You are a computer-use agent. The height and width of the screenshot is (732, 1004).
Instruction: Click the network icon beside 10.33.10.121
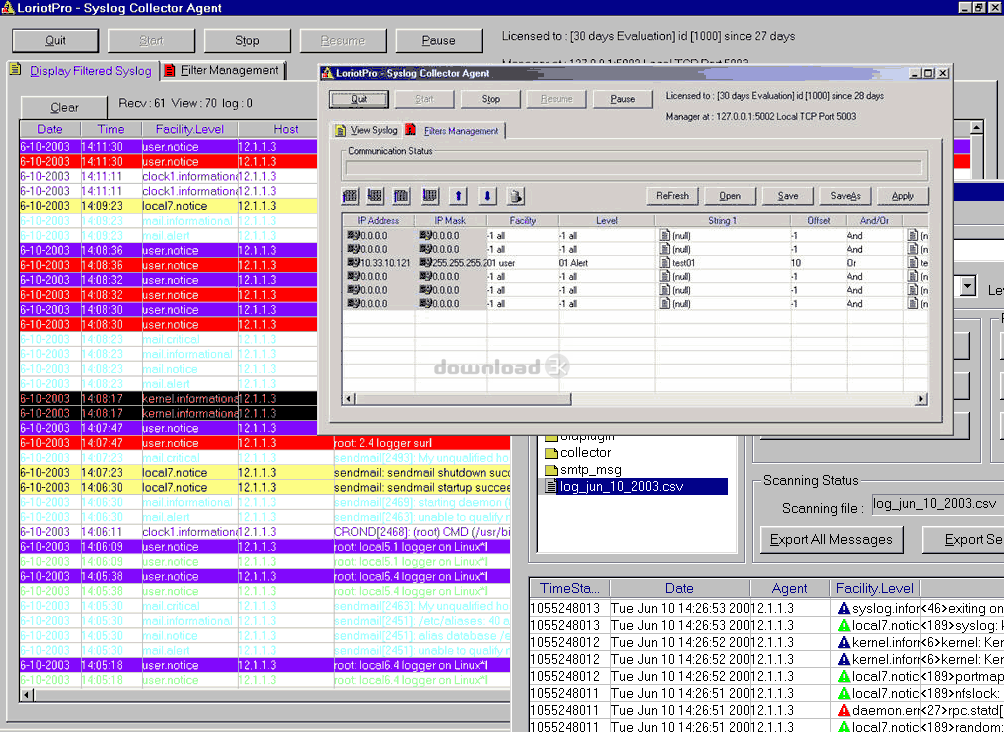(x=352, y=262)
